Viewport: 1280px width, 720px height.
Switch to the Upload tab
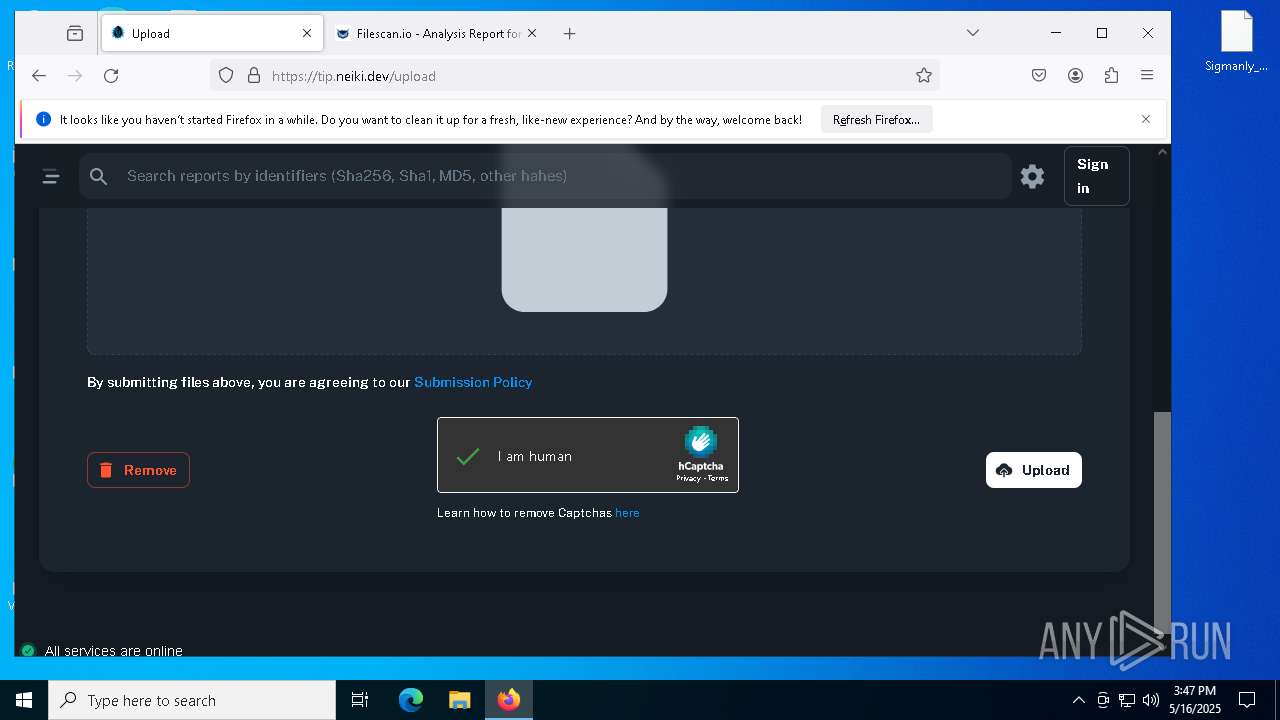[x=211, y=33]
